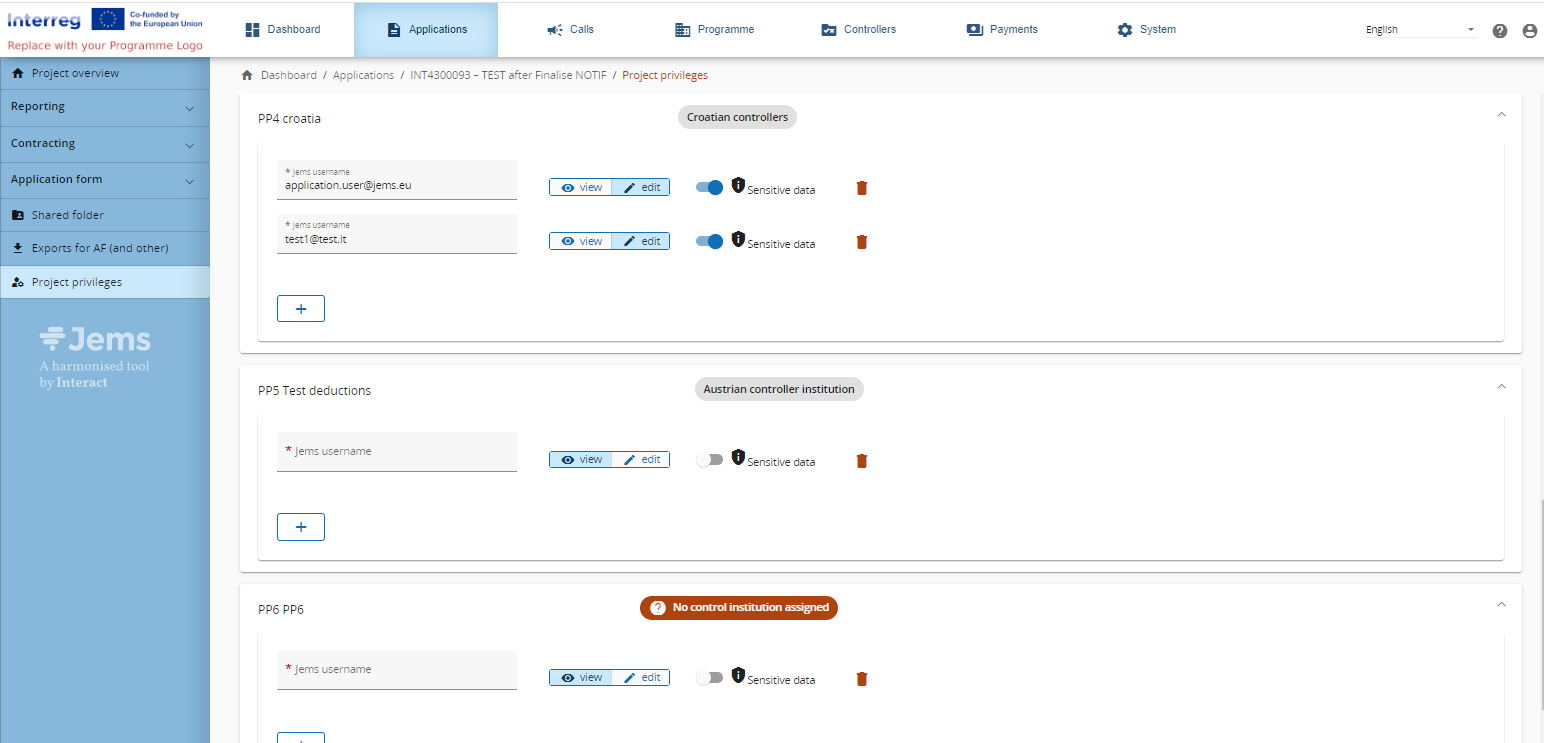
Task: Open the Calls menu tab
Action: pos(570,30)
